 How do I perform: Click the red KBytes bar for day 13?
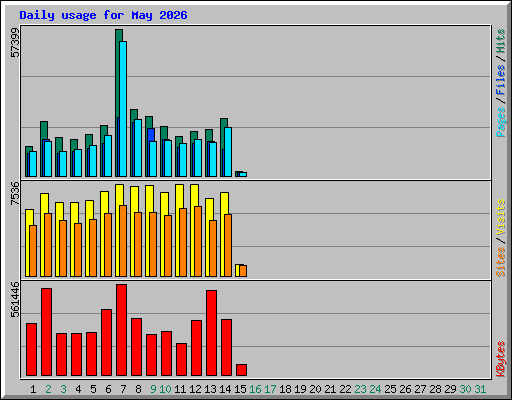click(211, 333)
